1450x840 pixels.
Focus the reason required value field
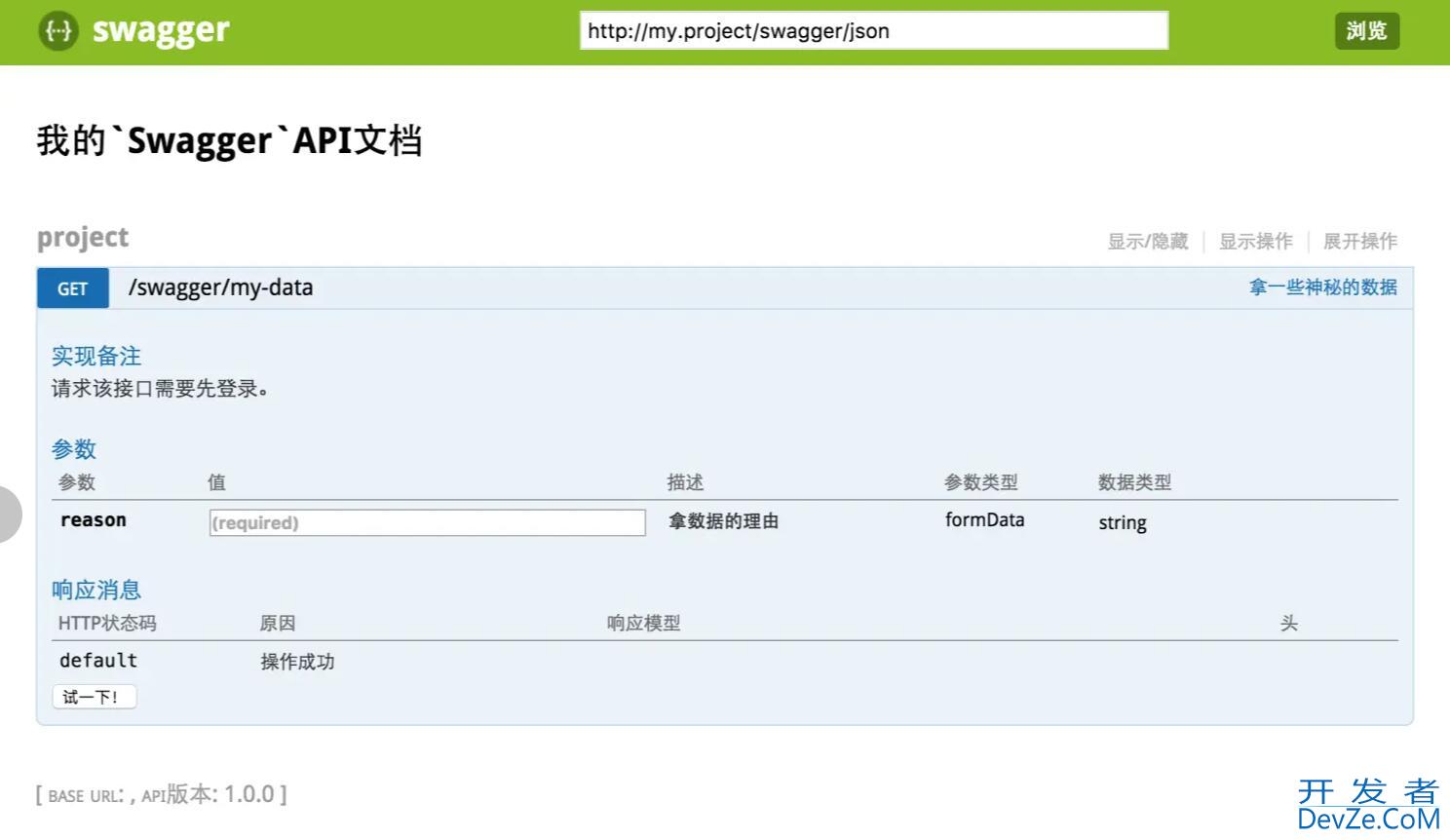427,522
